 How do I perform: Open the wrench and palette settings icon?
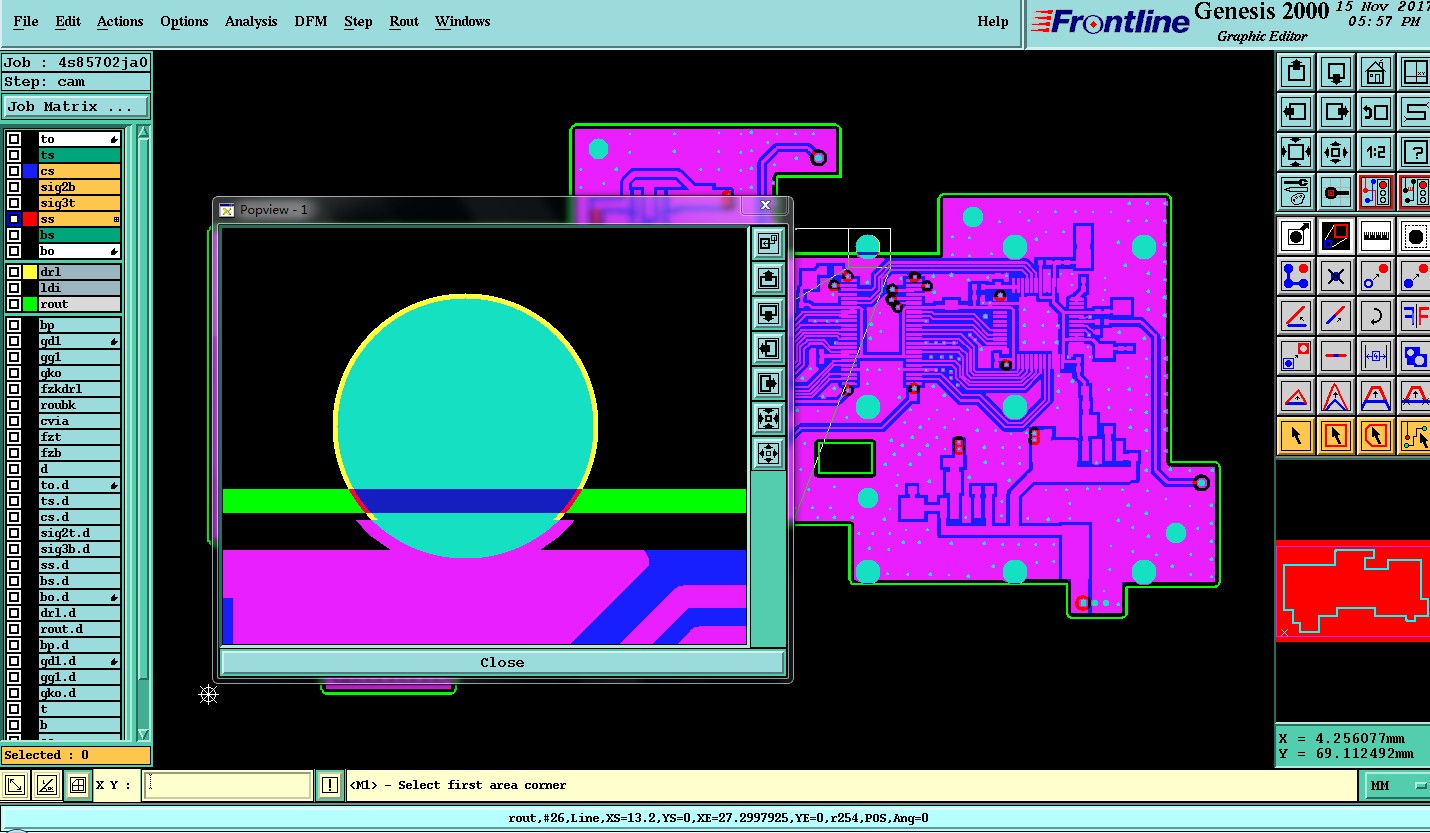coord(1297,191)
